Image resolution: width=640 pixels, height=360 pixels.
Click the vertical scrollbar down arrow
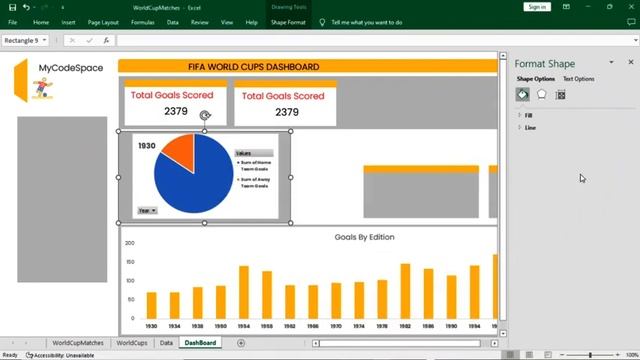click(503, 333)
